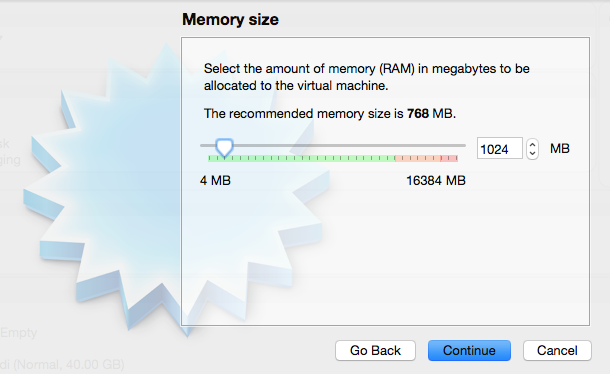Click the slider track at its right end

pos(463,146)
